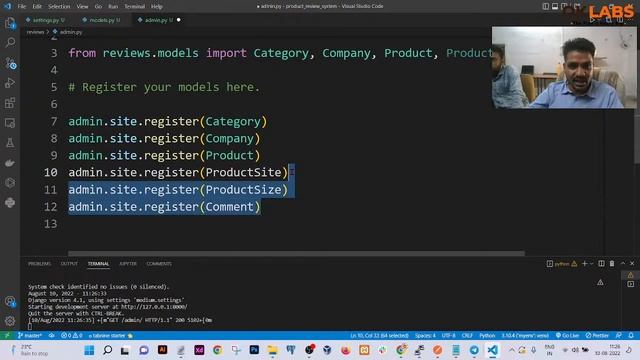Switch to the Problems panel tab
This screenshot has height=360, width=640.
click(40, 264)
